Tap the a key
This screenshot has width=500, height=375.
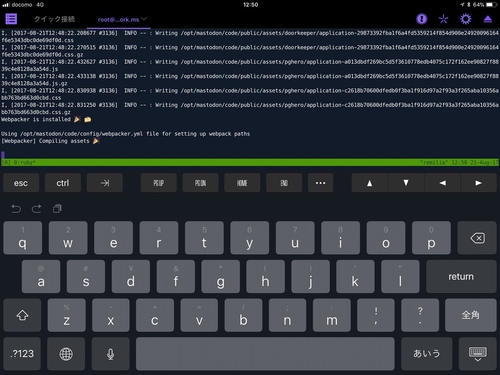pyautogui.click(x=41, y=277)
